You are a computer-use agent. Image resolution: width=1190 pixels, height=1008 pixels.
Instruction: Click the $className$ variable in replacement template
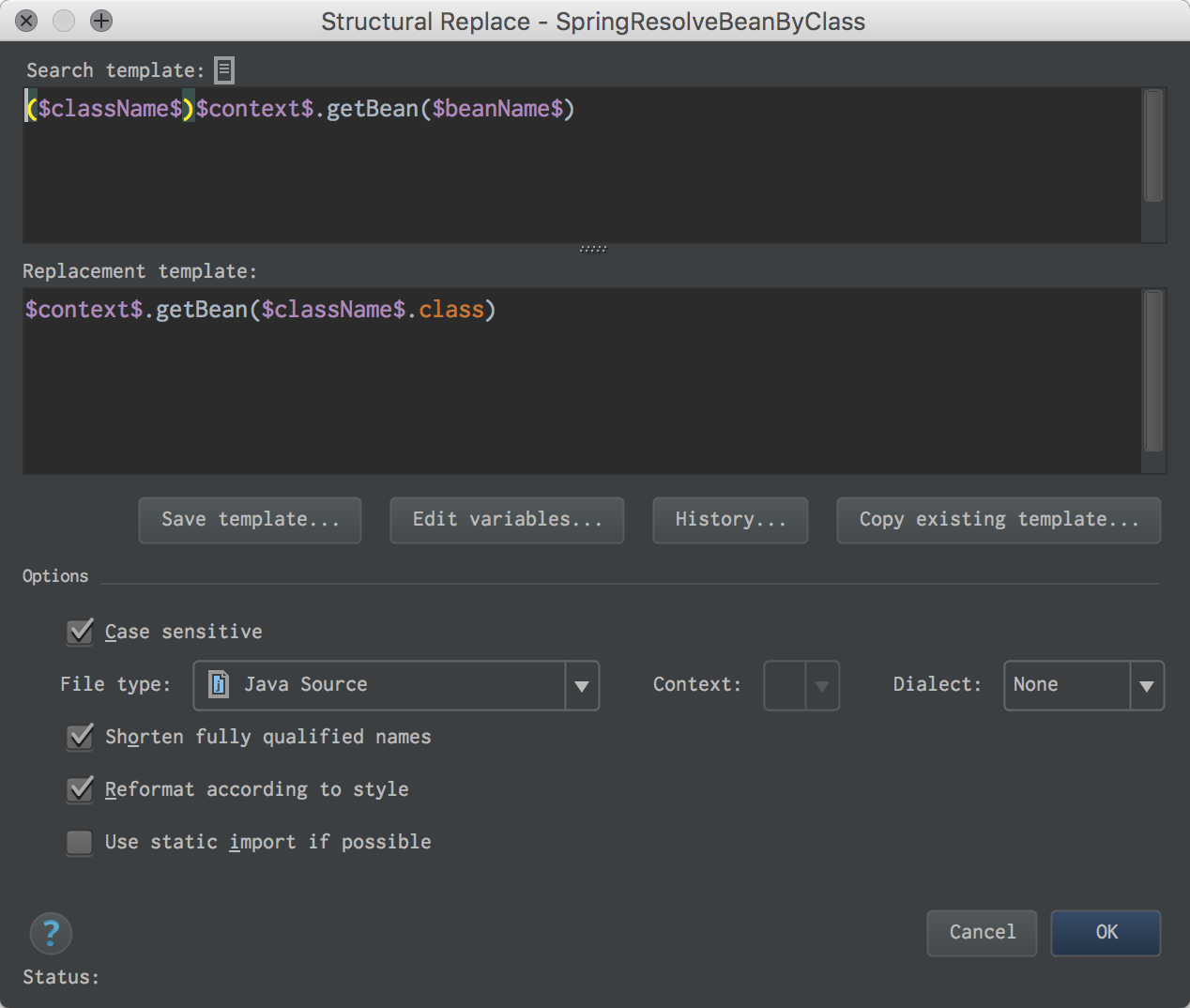point(333,310)
